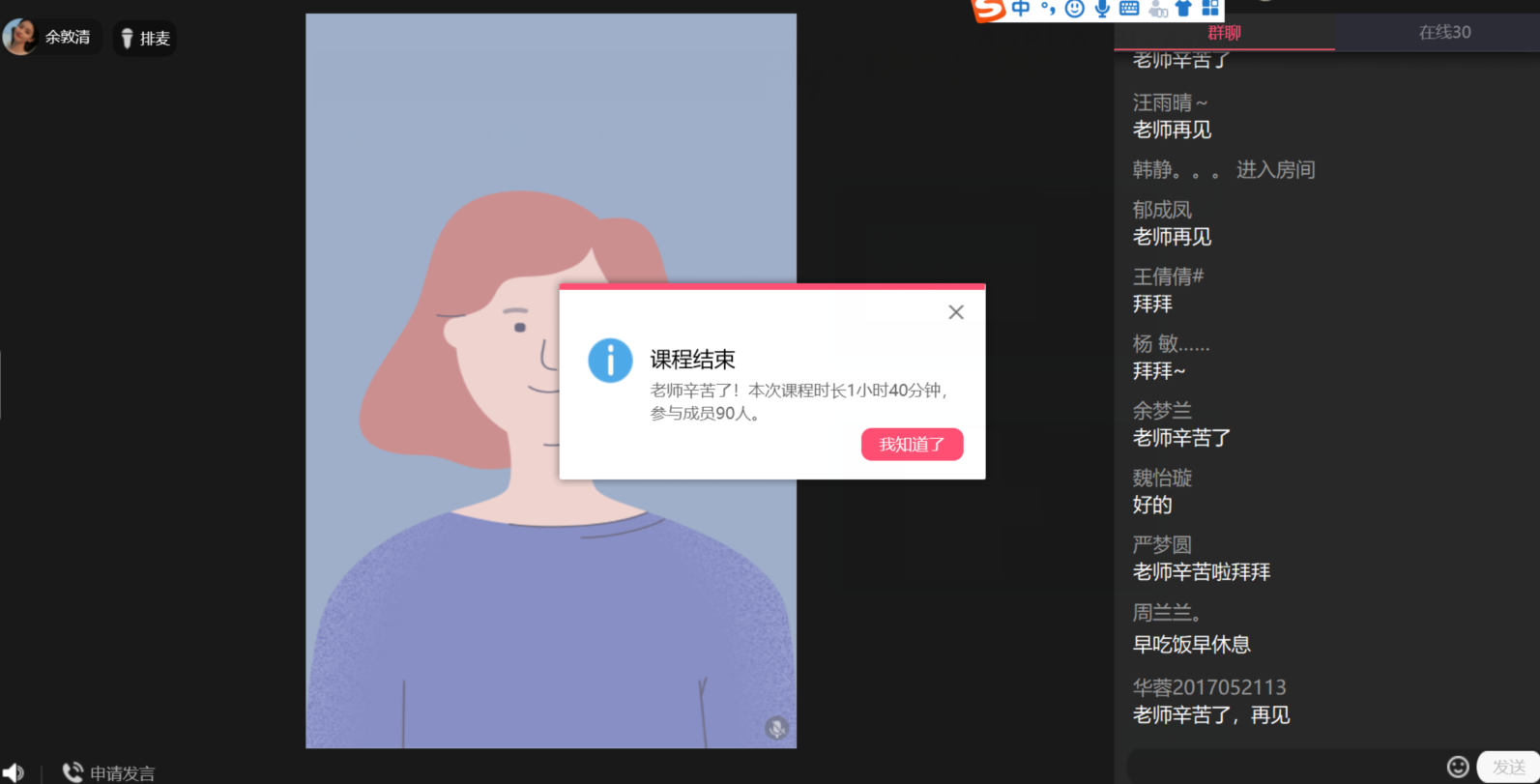This screenshot has height=784, width=1540.
Task: Click the host avatar 余敦清
Action: pyautogui.click(x=19, y=38)
